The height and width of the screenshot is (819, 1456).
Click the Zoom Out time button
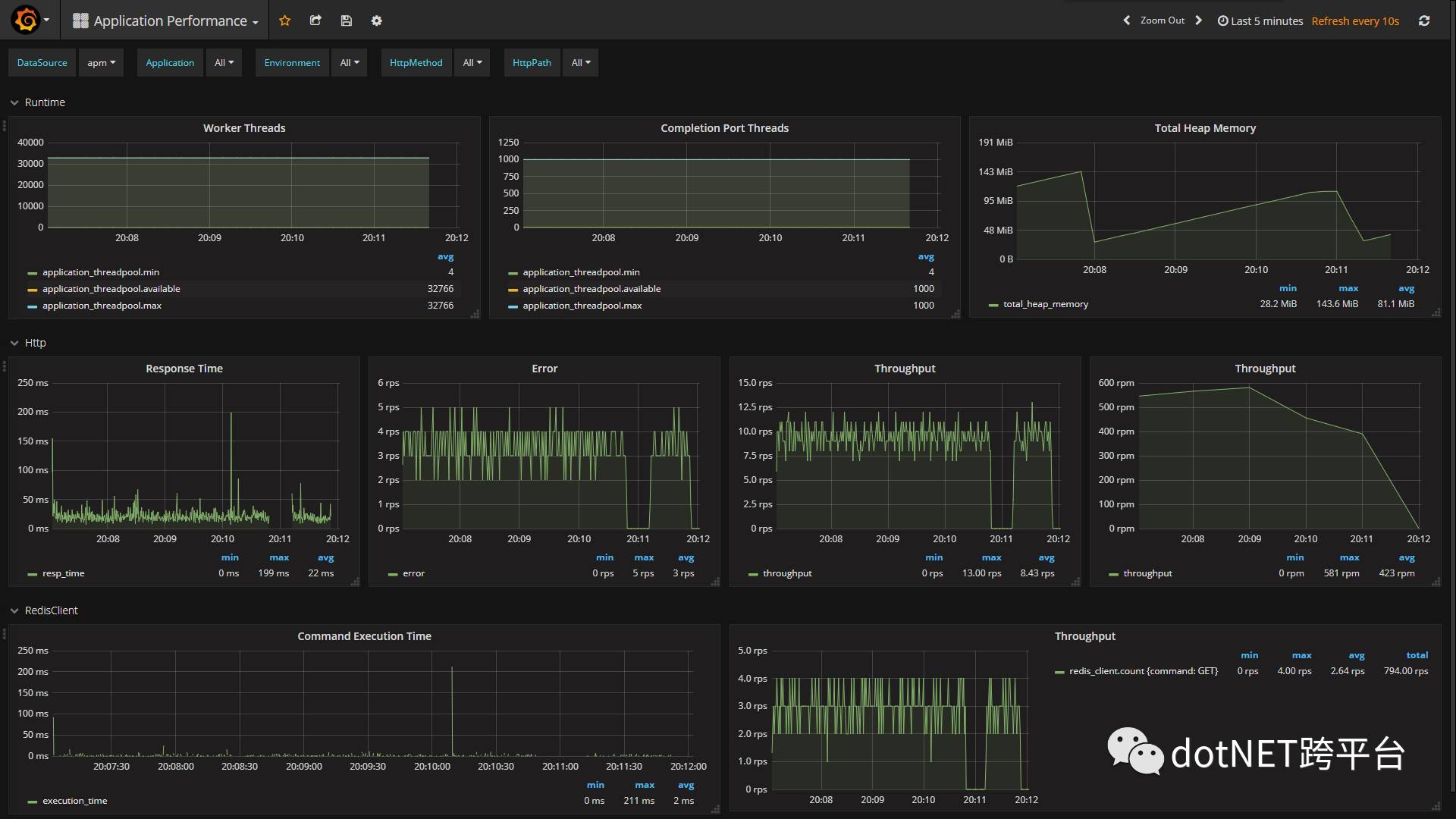(1162, 20)
